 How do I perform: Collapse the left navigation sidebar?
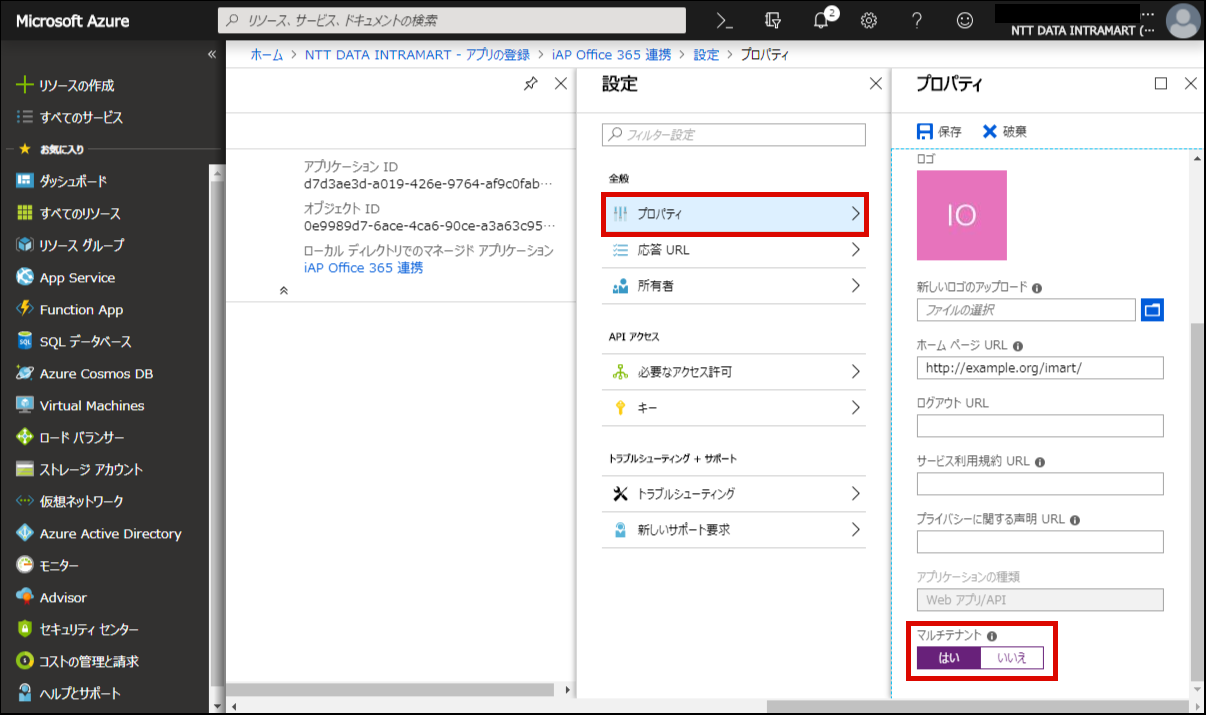pos(212,54)
